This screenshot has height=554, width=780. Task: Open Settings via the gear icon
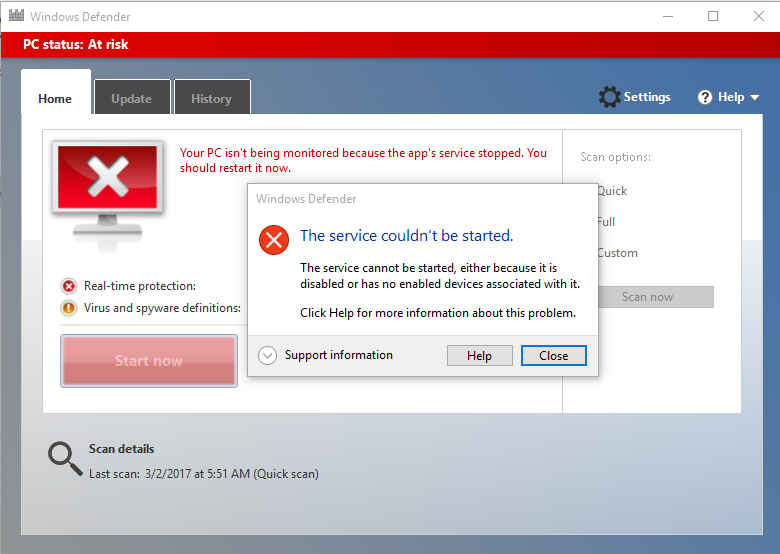(x=609, y=97)
